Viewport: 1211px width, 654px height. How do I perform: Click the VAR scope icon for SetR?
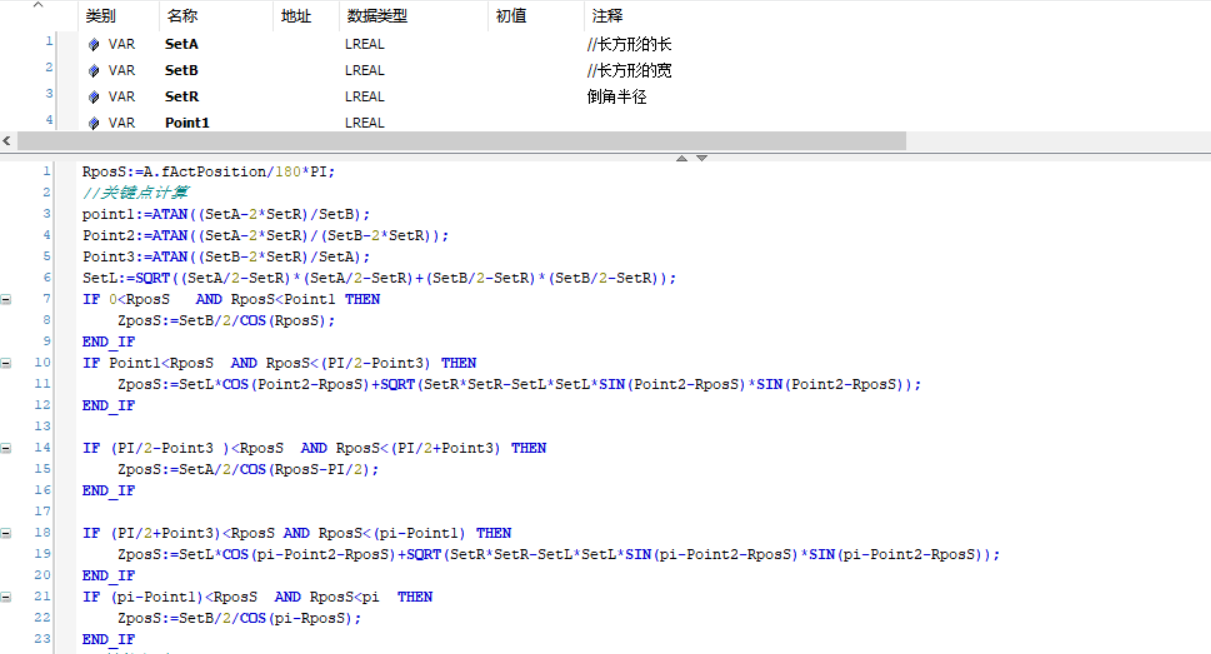[94, 97]
